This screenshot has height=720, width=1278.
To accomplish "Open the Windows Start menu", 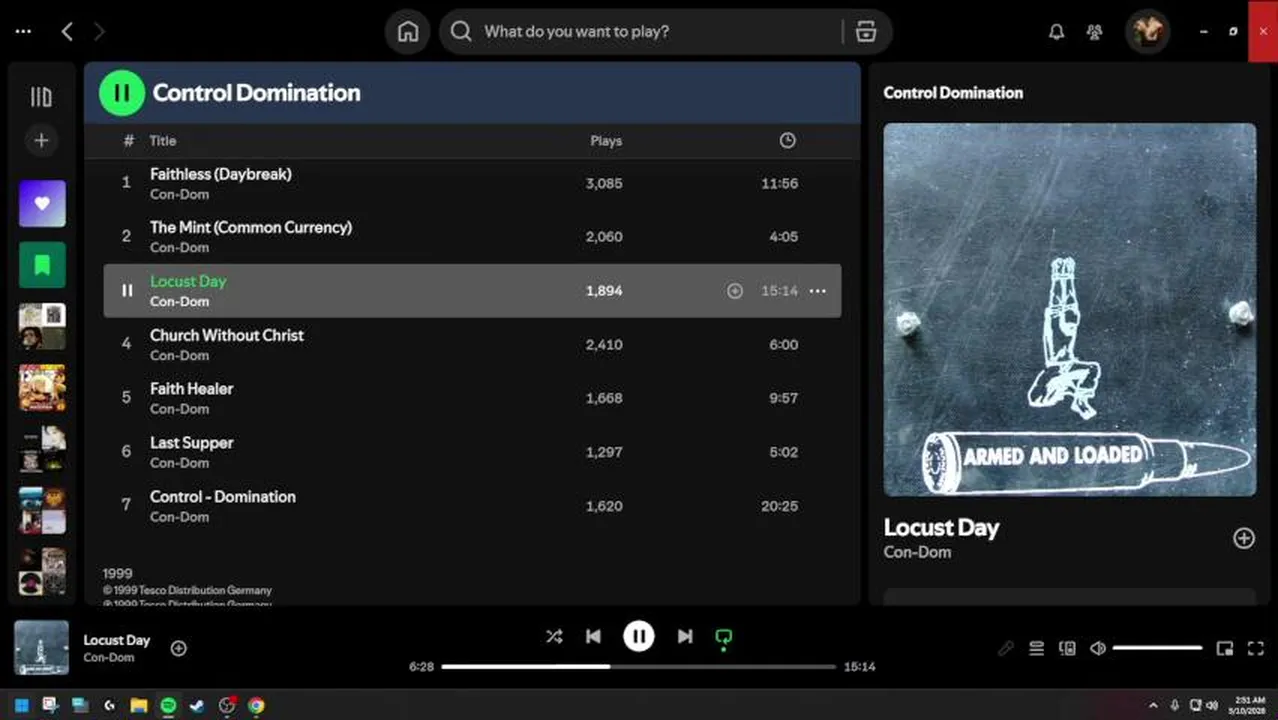I will click(22, 705).
